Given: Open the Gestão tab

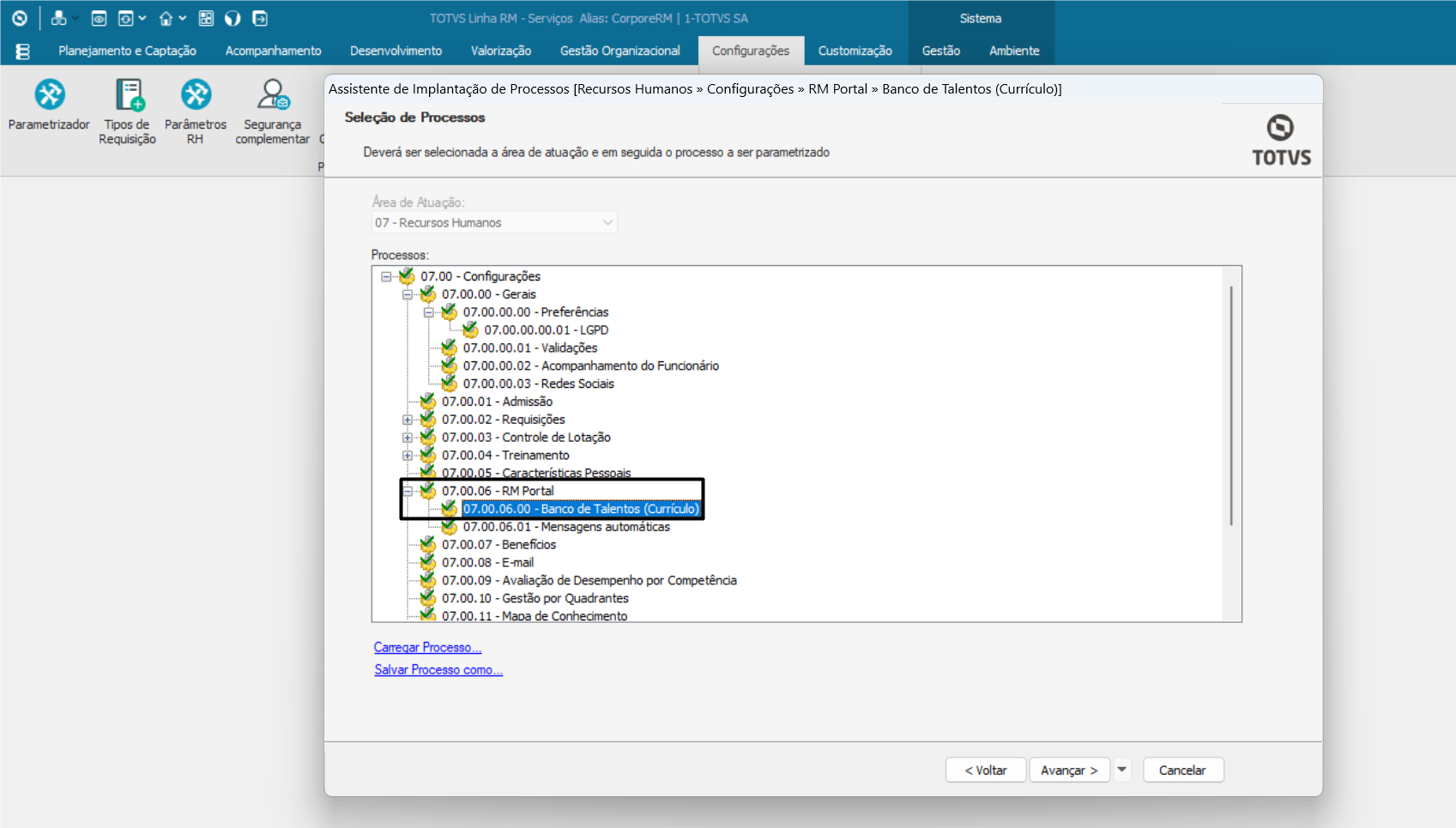Looking at the screenshot, I should point(941,51).
